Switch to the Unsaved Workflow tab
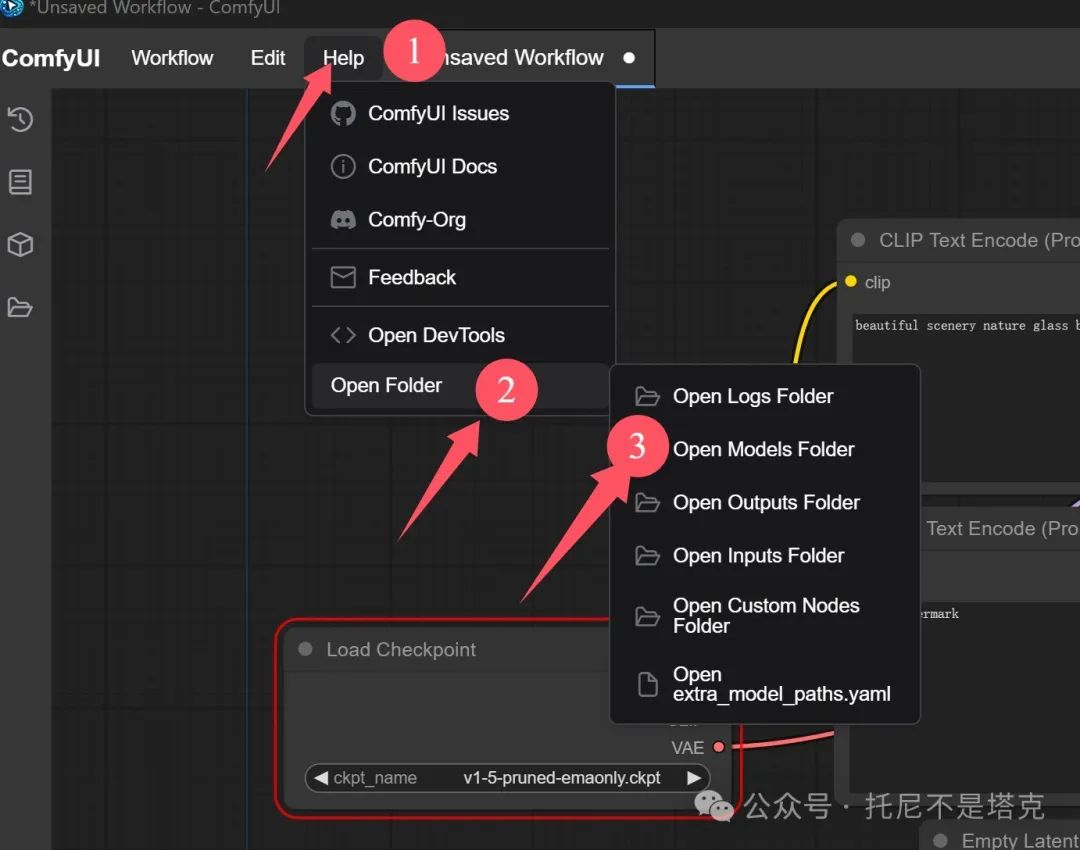This screenshot has height=850, width=1080. tap(523, 58)
